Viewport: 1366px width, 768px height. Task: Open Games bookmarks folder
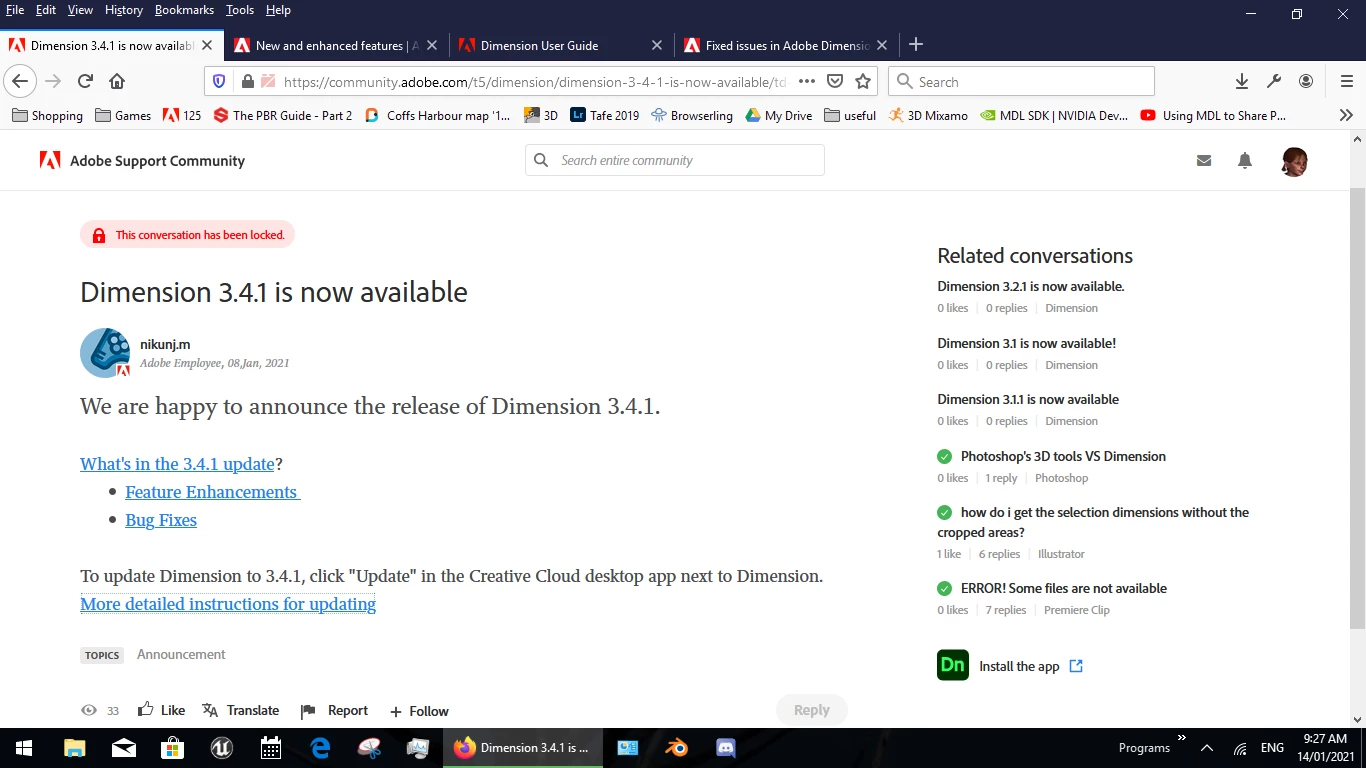(x=123, y=115)
